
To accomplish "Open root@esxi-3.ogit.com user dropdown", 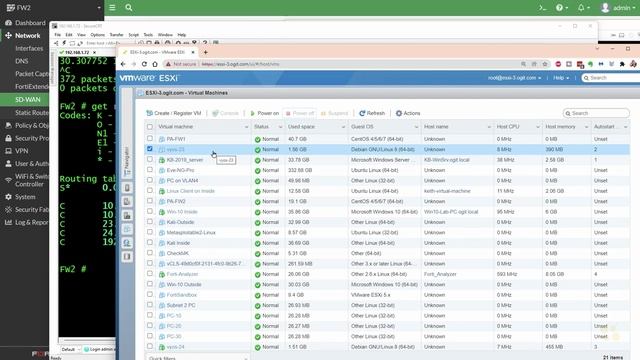I will (514, 78).
